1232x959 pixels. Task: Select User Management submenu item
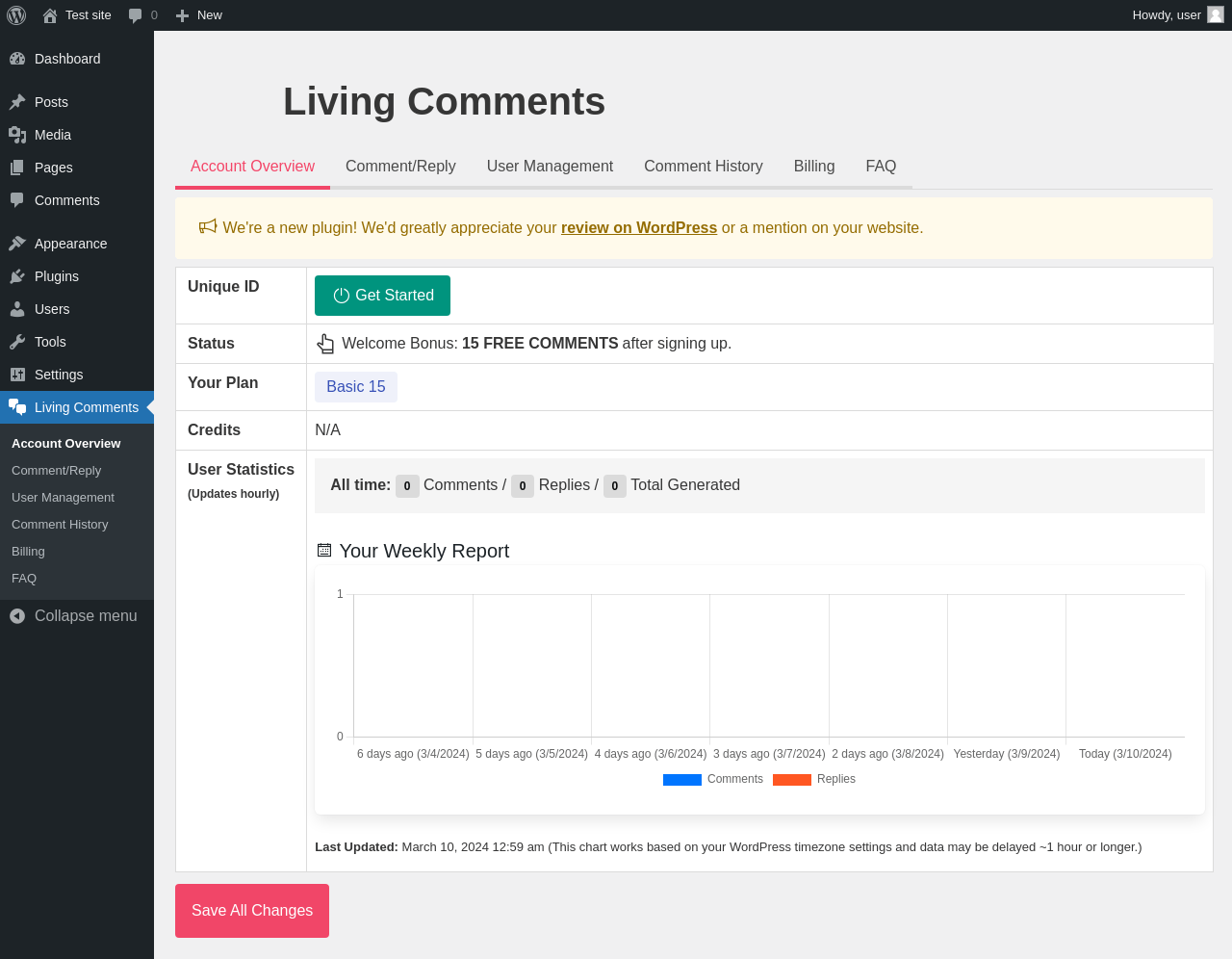(77, 498)
